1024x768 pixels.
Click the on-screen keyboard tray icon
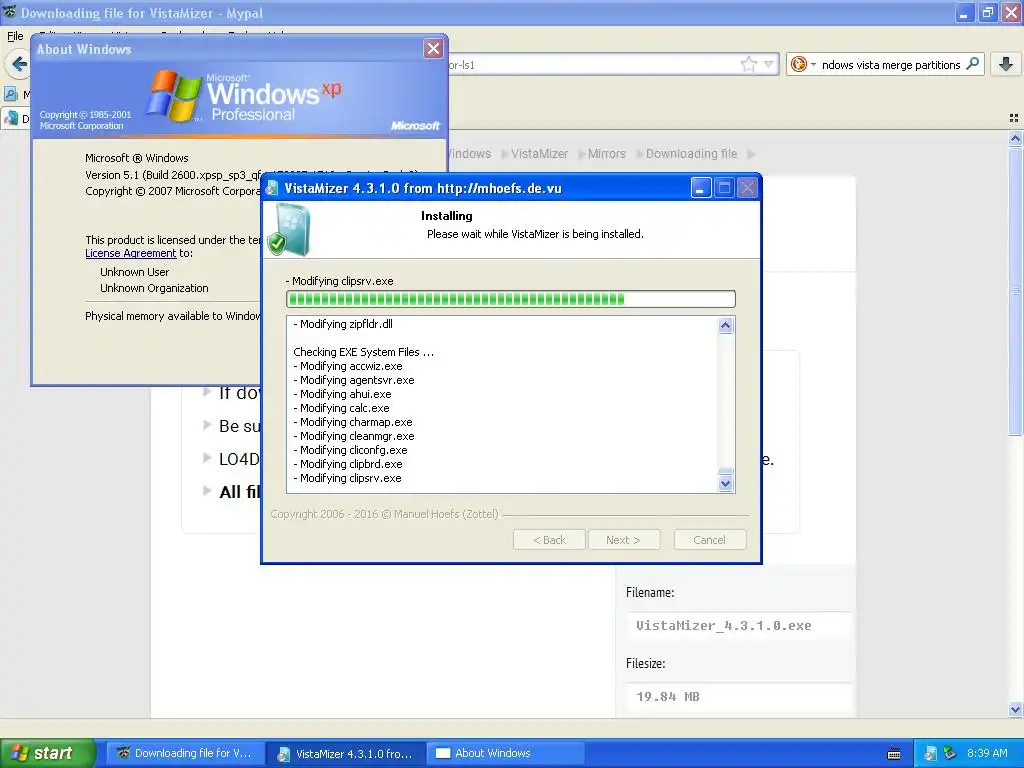tap(894, 754)
